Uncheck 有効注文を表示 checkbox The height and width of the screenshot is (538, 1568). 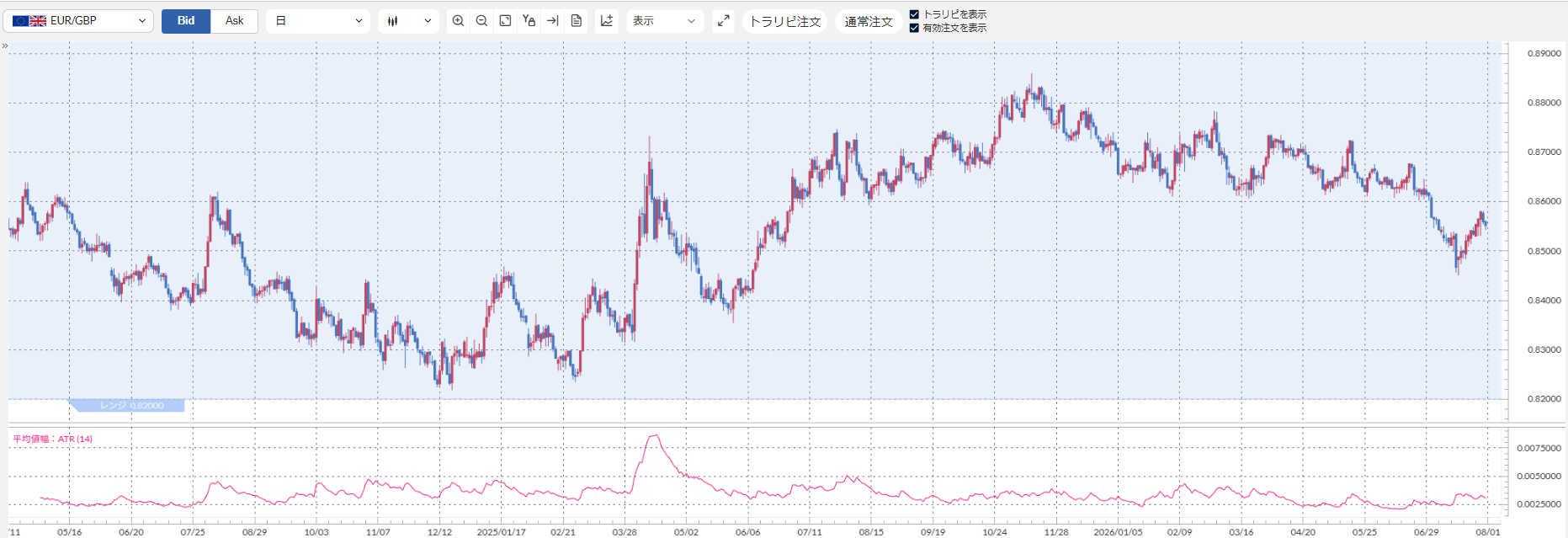[x=914, y=28]
